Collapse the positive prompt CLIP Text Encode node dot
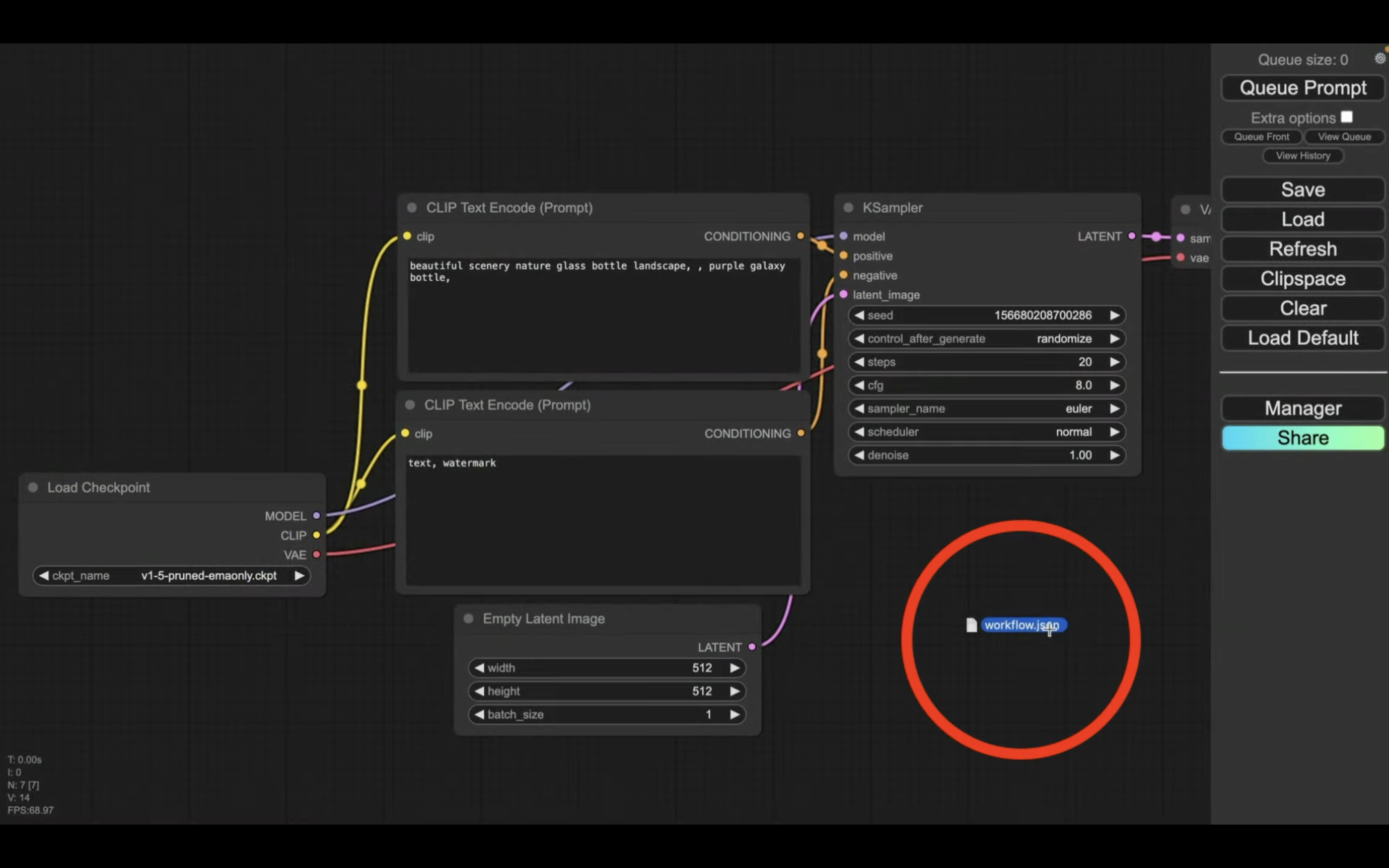Viewport: 1389px width, 868px height. [411, 208]
